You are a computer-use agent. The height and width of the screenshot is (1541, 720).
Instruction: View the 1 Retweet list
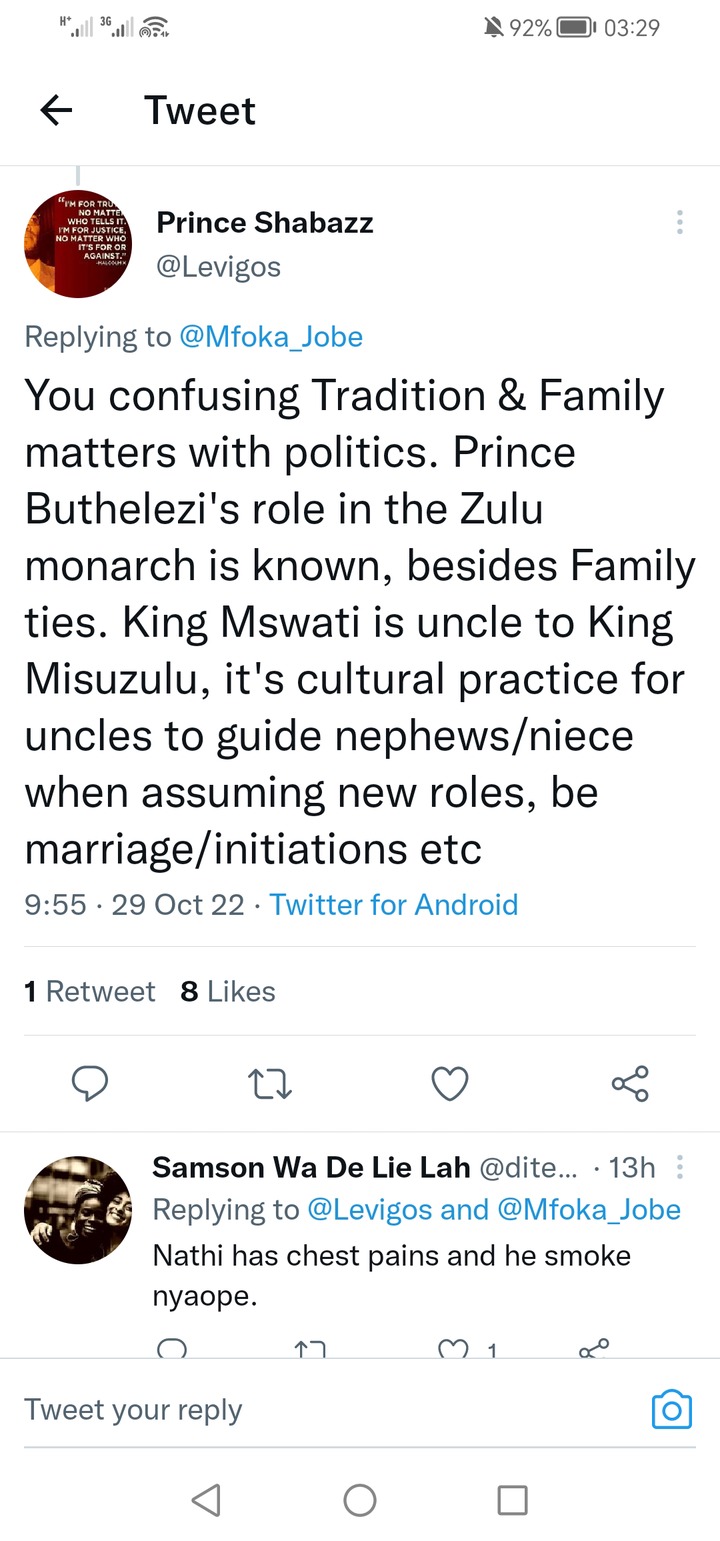coord(90,991)
